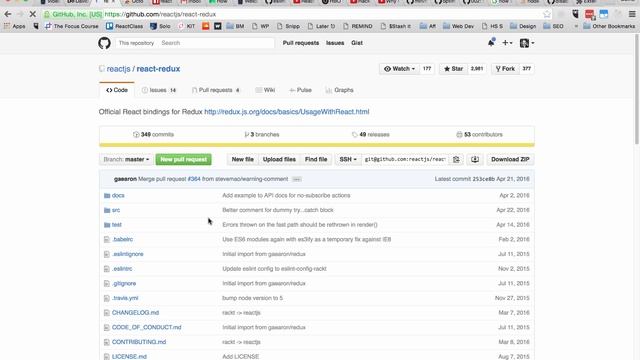Open the .gitignore file
Screen dimensions: 640x360
tap(124, 284)
